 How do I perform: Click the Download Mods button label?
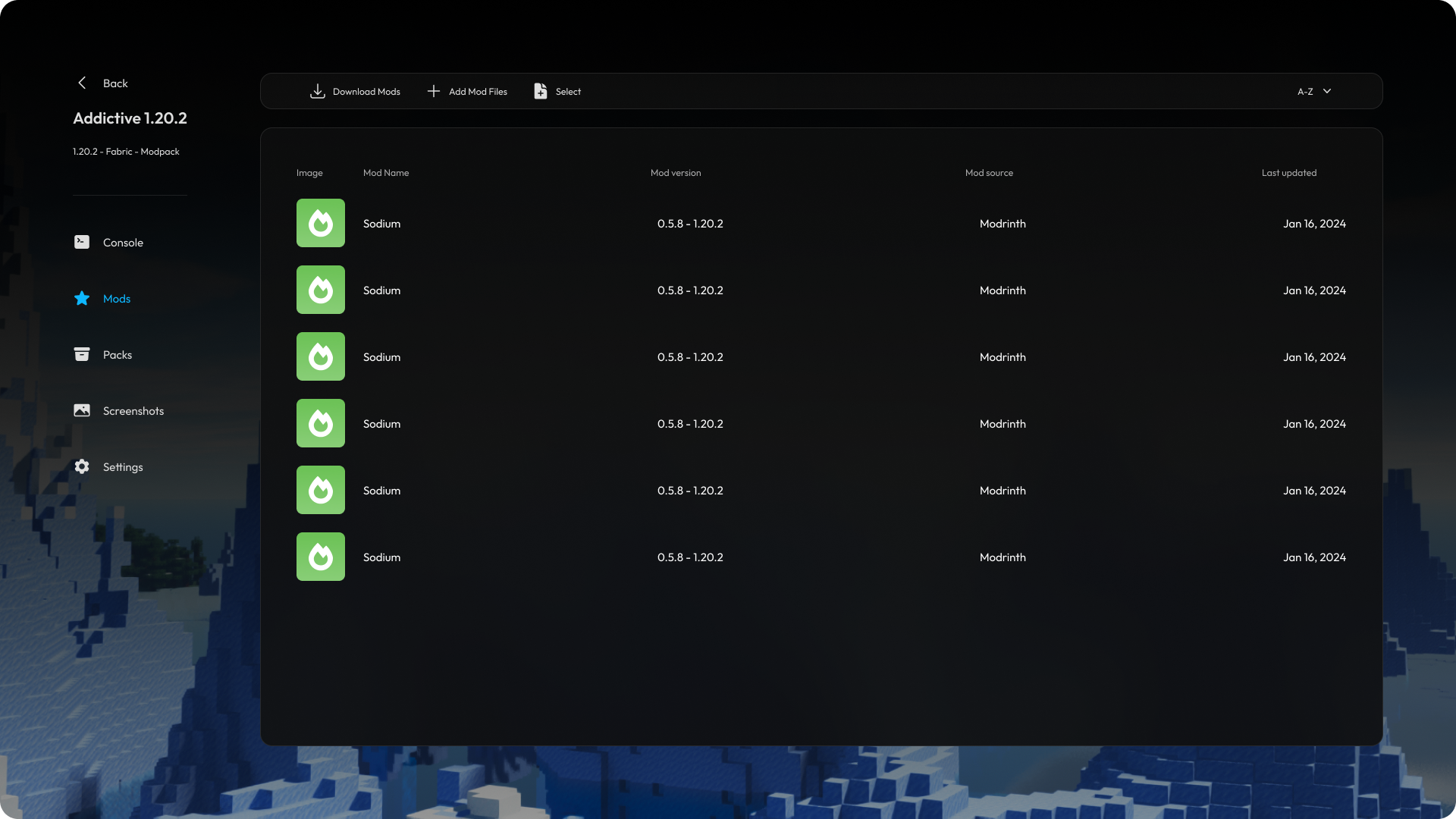pos(366,92)
